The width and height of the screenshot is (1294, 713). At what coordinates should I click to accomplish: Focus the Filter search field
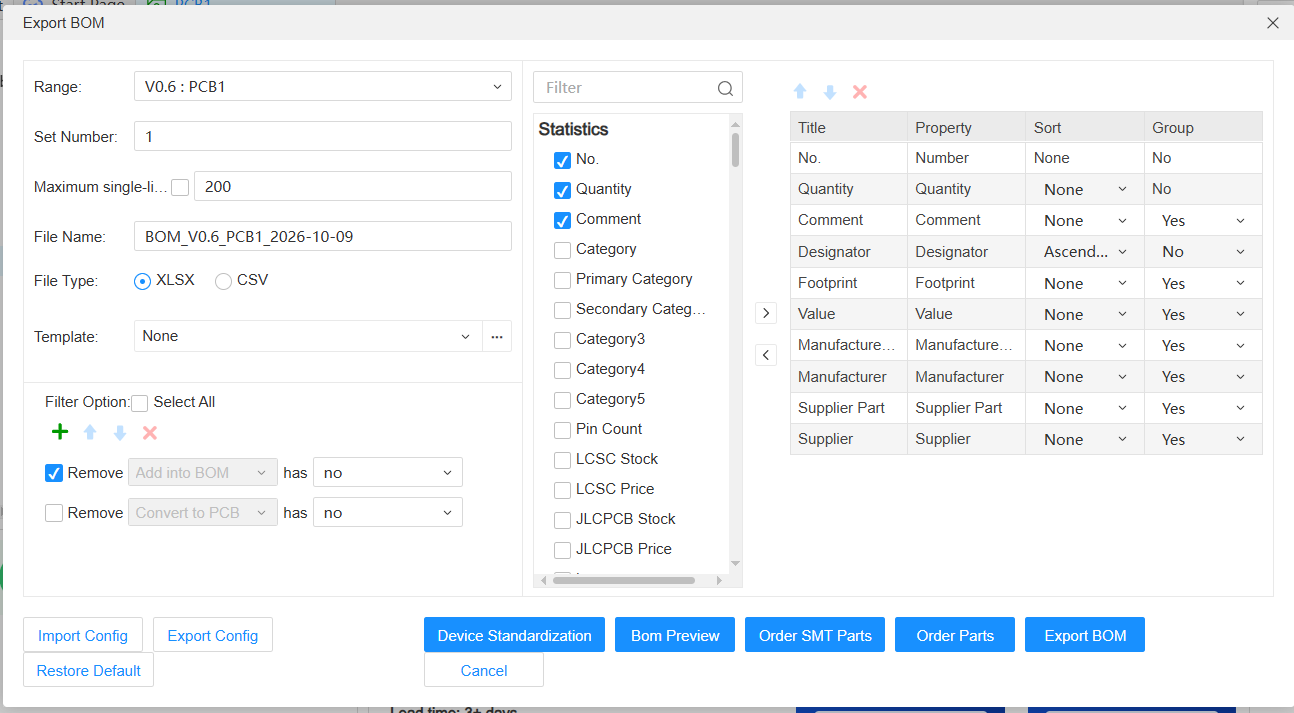point(626,87)
